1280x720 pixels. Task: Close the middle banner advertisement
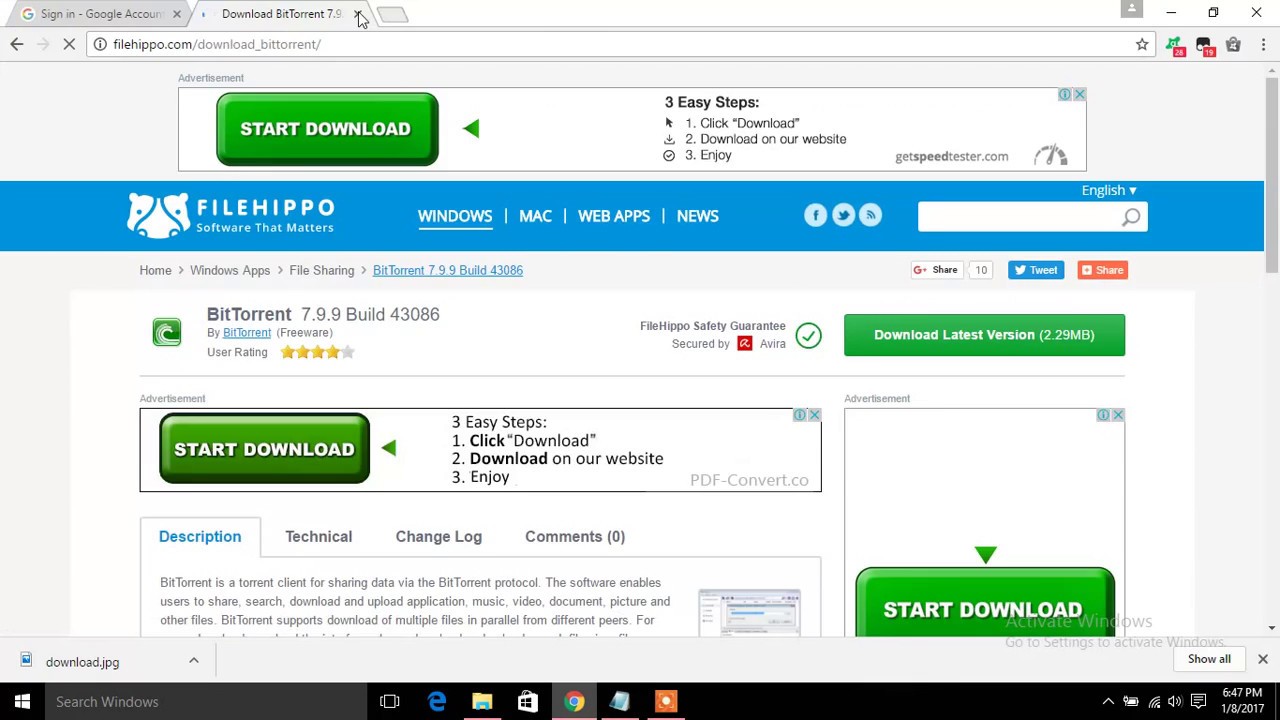tap(814, 415)
